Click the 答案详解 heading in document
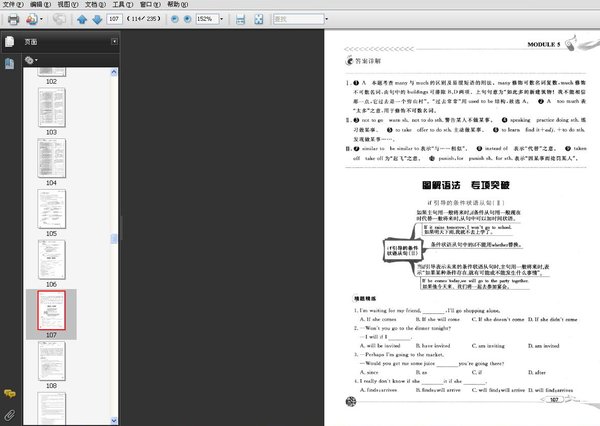This screenshot has height=426, width=600. [368, 61]
